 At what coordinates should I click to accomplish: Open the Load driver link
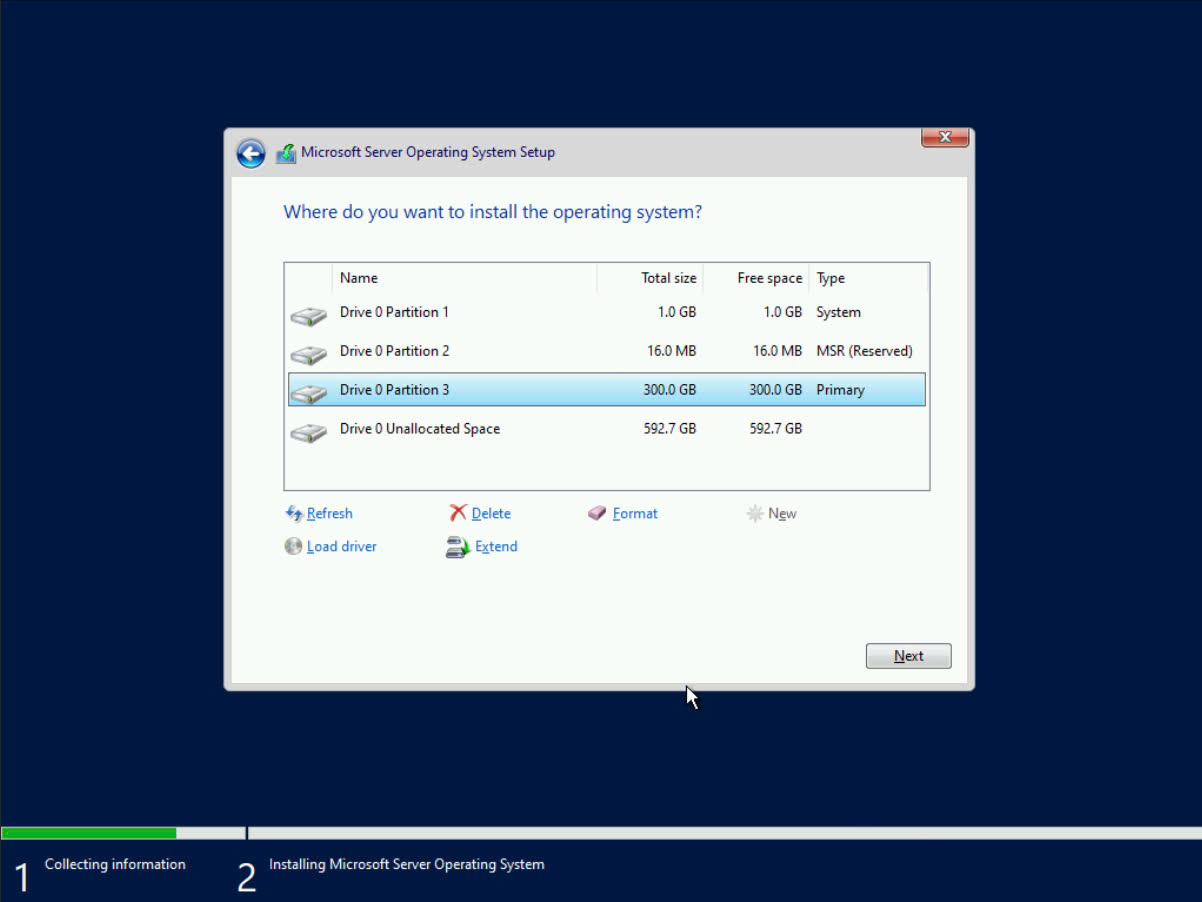click(x=342, y=546)
